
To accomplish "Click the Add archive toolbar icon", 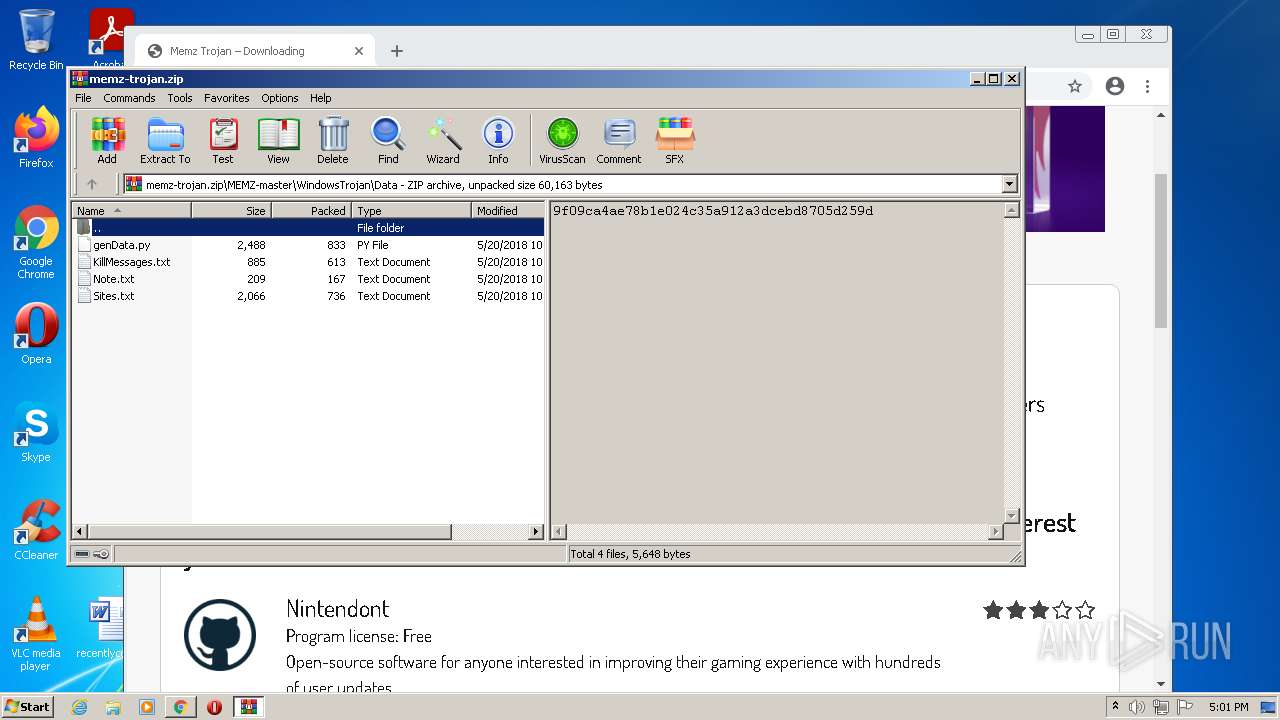I will (x=107, y=141).
